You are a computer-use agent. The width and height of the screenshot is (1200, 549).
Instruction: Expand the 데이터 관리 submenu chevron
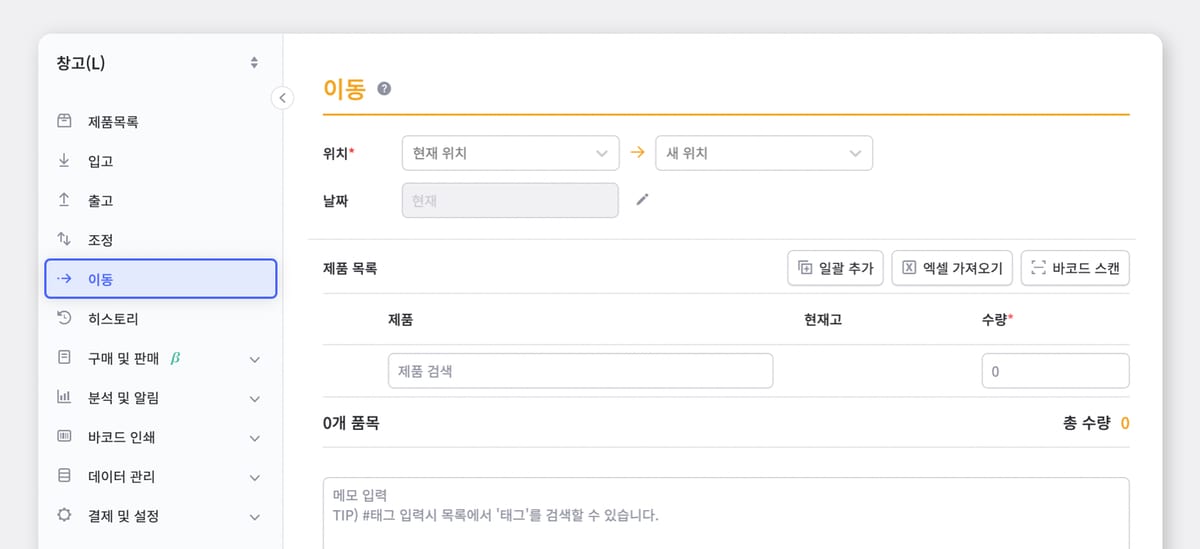[x=254, y=477]
